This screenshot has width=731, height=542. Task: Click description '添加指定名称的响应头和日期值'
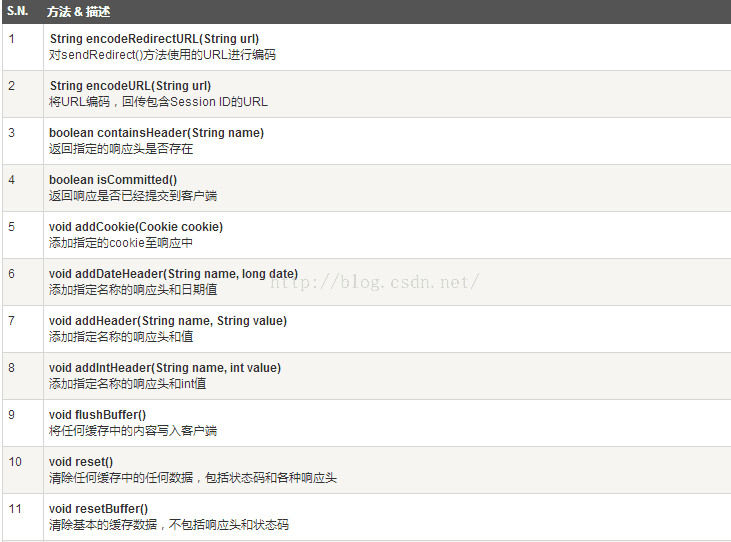133,290
